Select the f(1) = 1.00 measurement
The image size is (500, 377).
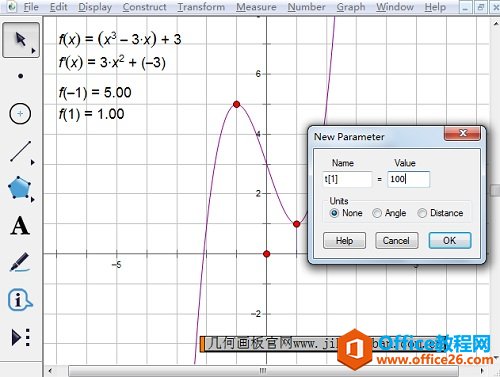tap(91, 114)
